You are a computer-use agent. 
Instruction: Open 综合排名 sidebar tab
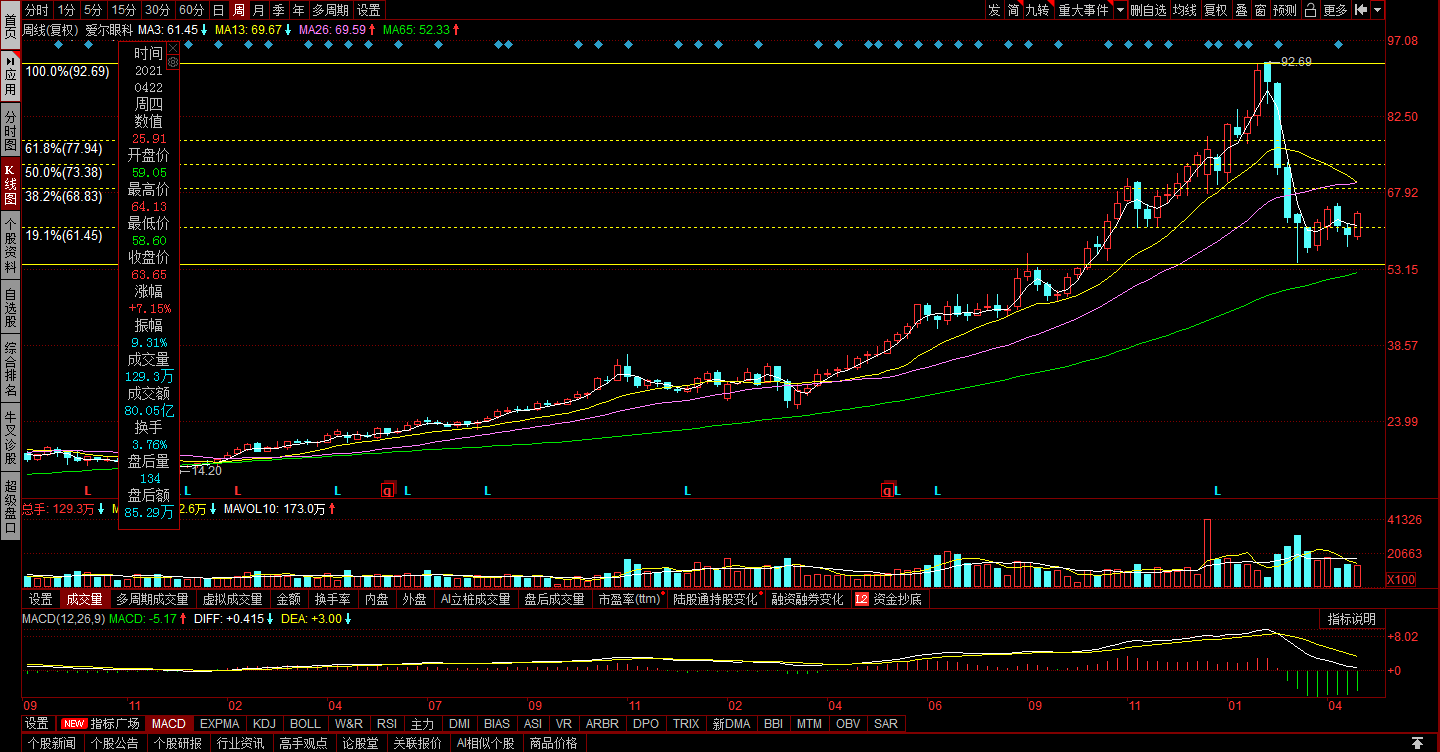pyautogui.click(x=10, y=370)
